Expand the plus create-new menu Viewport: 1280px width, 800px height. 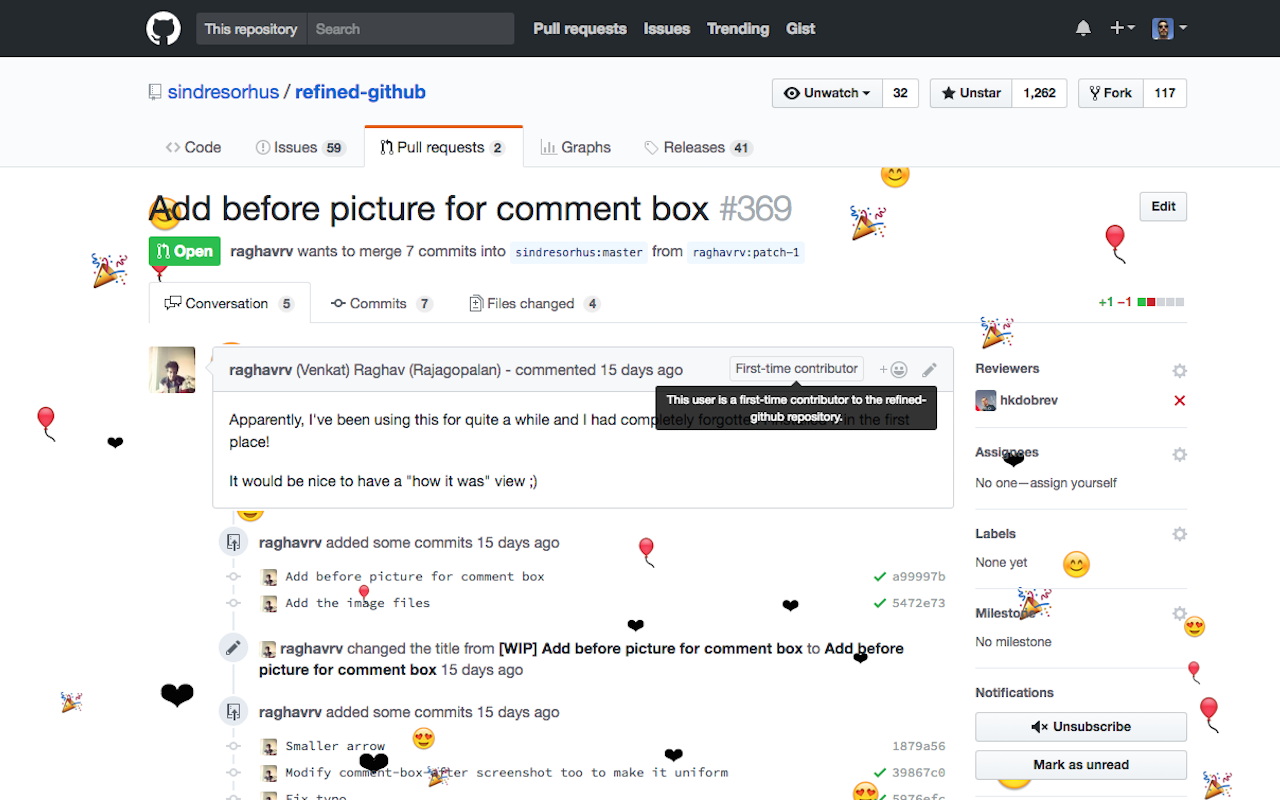(1122, 28)
